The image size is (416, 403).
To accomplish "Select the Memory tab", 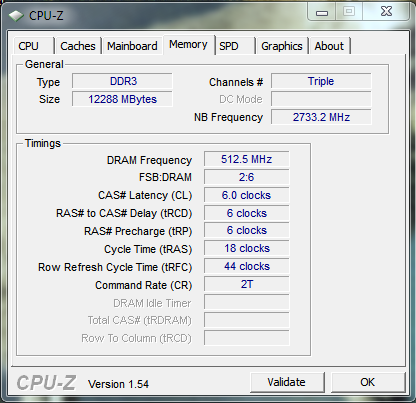I will tap(188, 45).
